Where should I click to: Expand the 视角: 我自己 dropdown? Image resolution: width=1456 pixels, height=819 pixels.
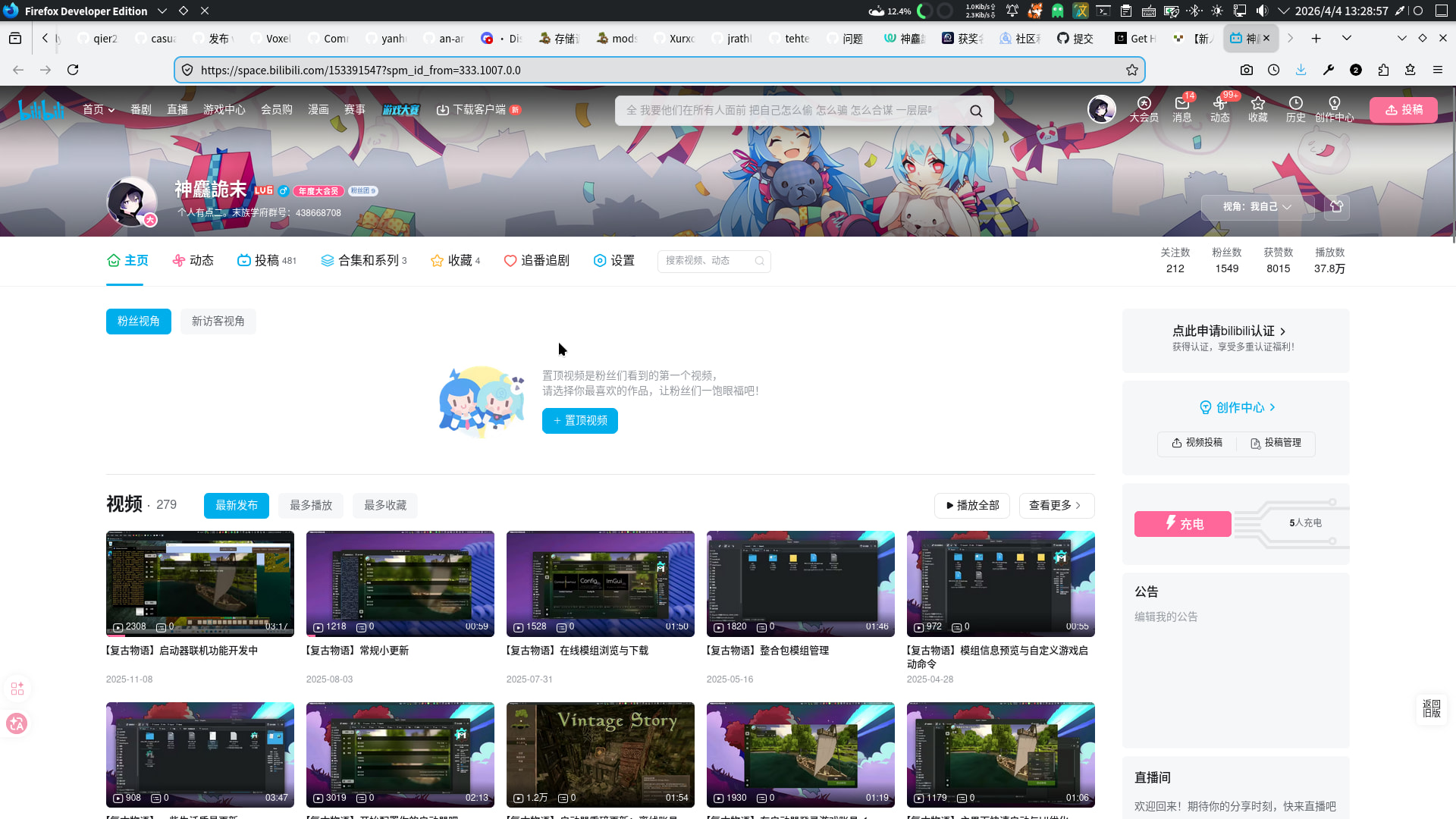[x=1257, y=206]
